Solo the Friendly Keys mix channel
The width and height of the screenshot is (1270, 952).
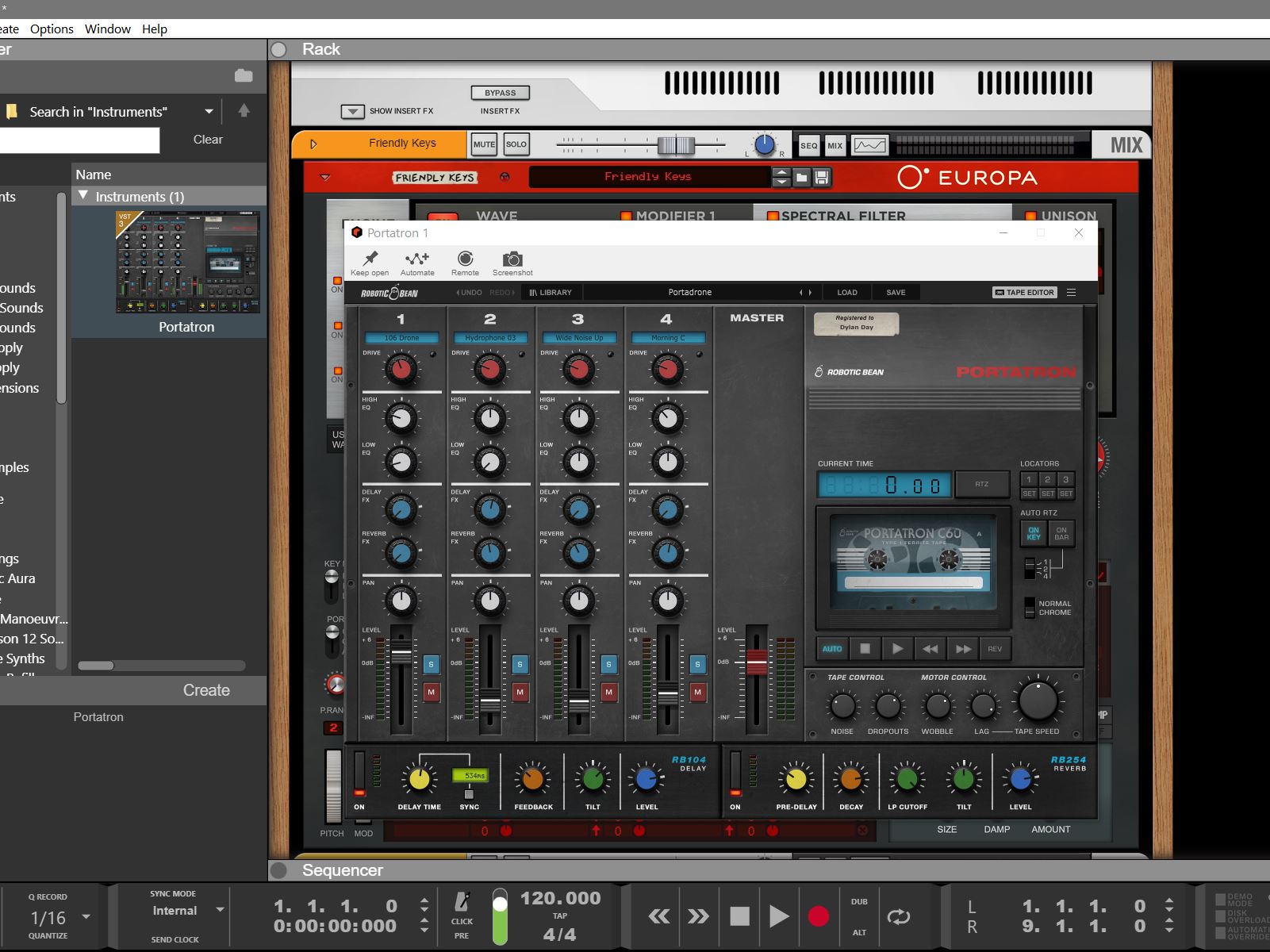pos(516,144)
